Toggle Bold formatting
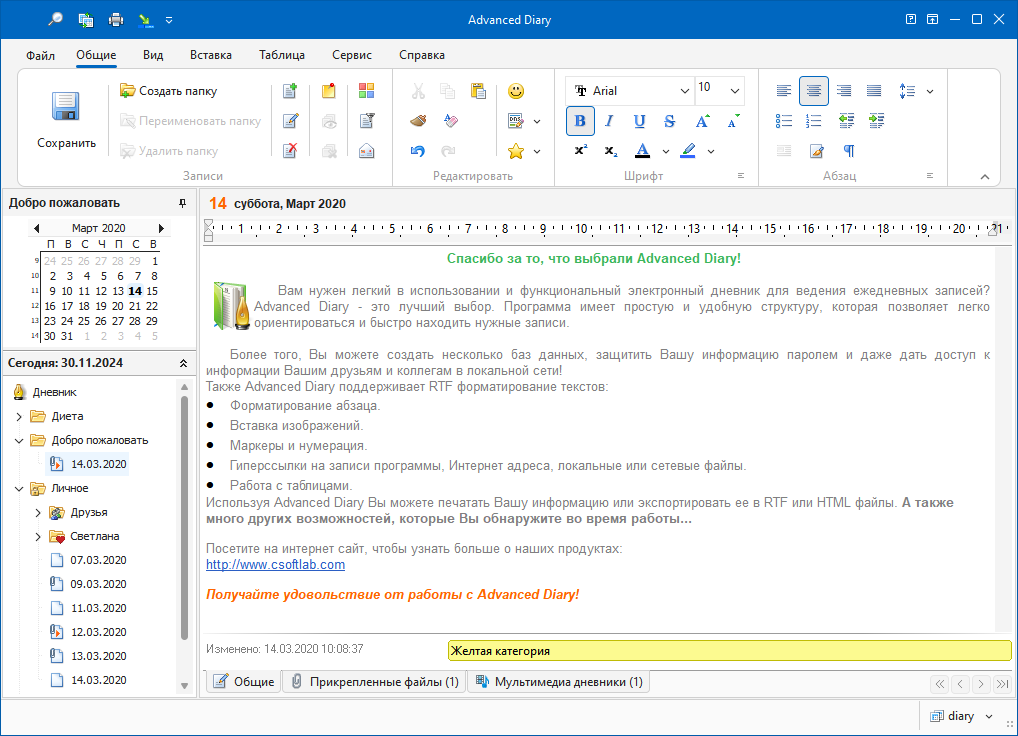This screenshot has height=736, width=1018. coord(580,121)
